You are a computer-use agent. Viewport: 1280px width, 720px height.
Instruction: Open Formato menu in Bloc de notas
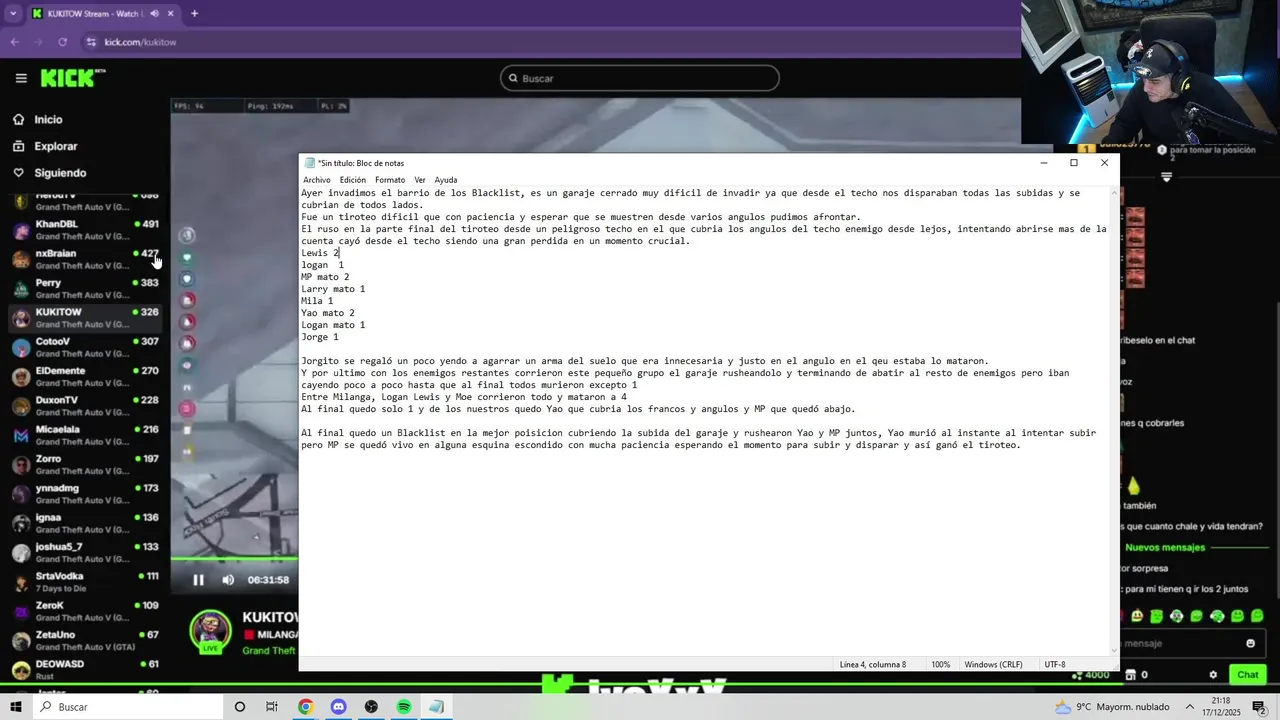coord(390,180)
